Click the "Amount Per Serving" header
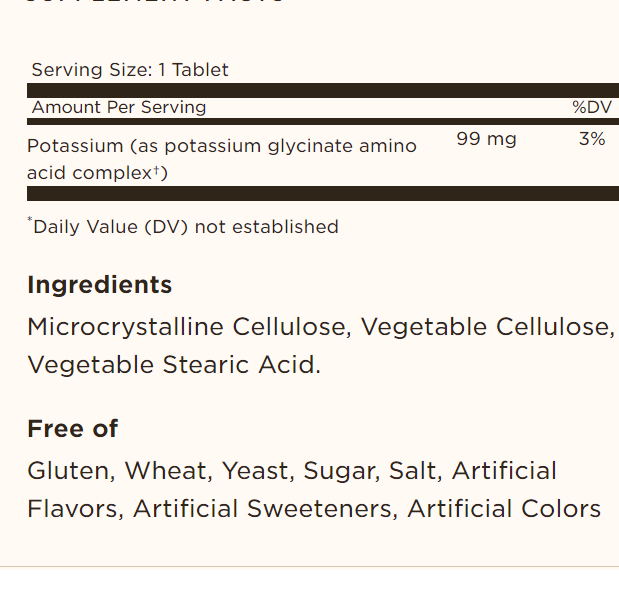 click(119, 107)
